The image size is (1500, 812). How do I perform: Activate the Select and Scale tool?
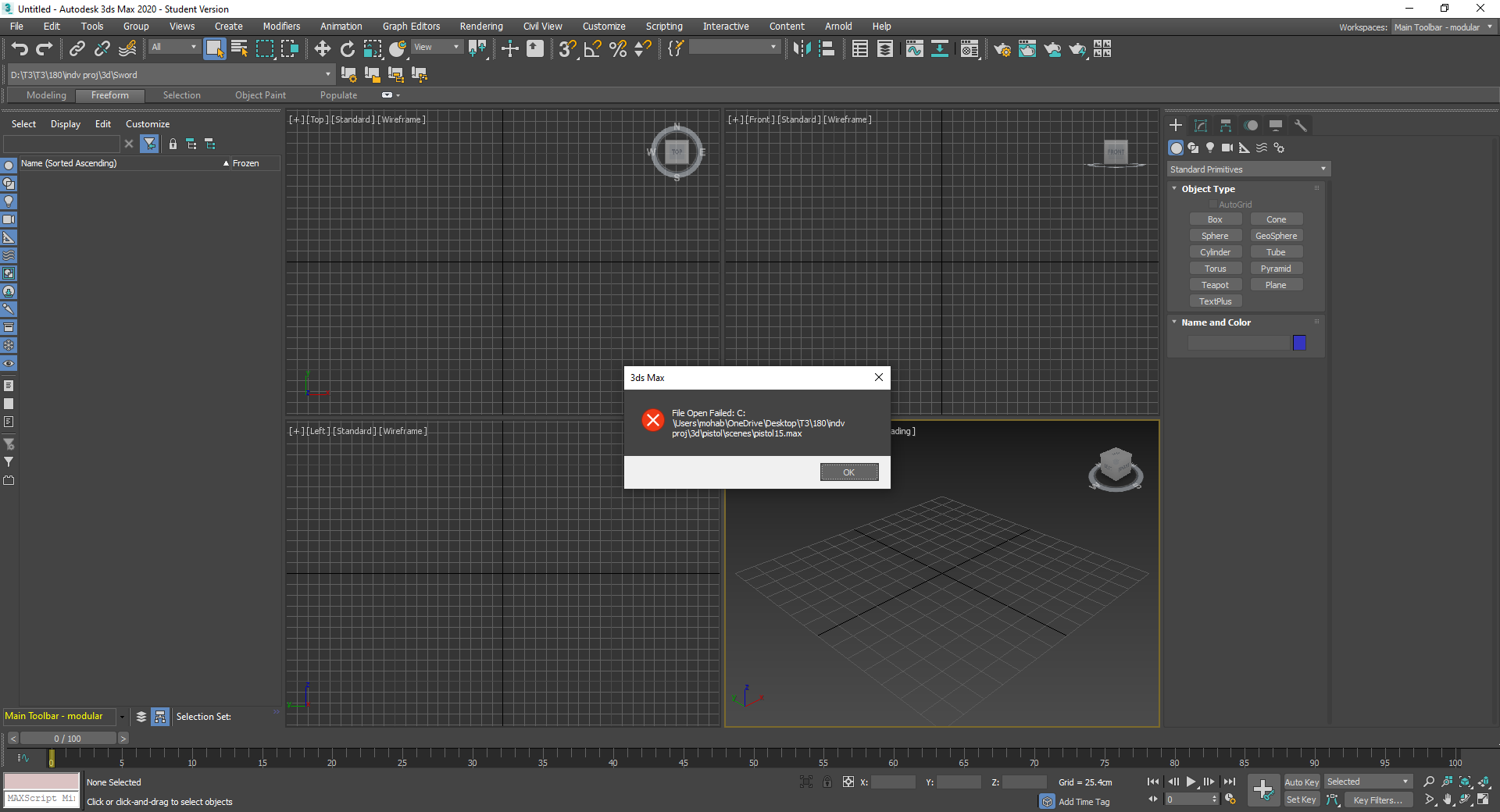[373, 49]
